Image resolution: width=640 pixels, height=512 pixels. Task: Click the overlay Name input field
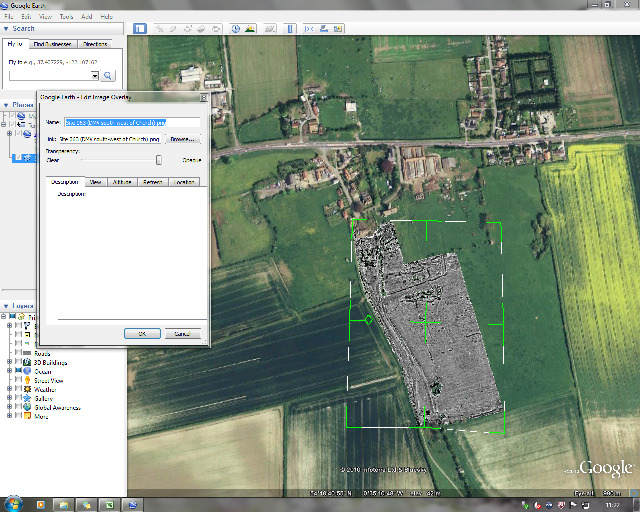tap(132, 122)
